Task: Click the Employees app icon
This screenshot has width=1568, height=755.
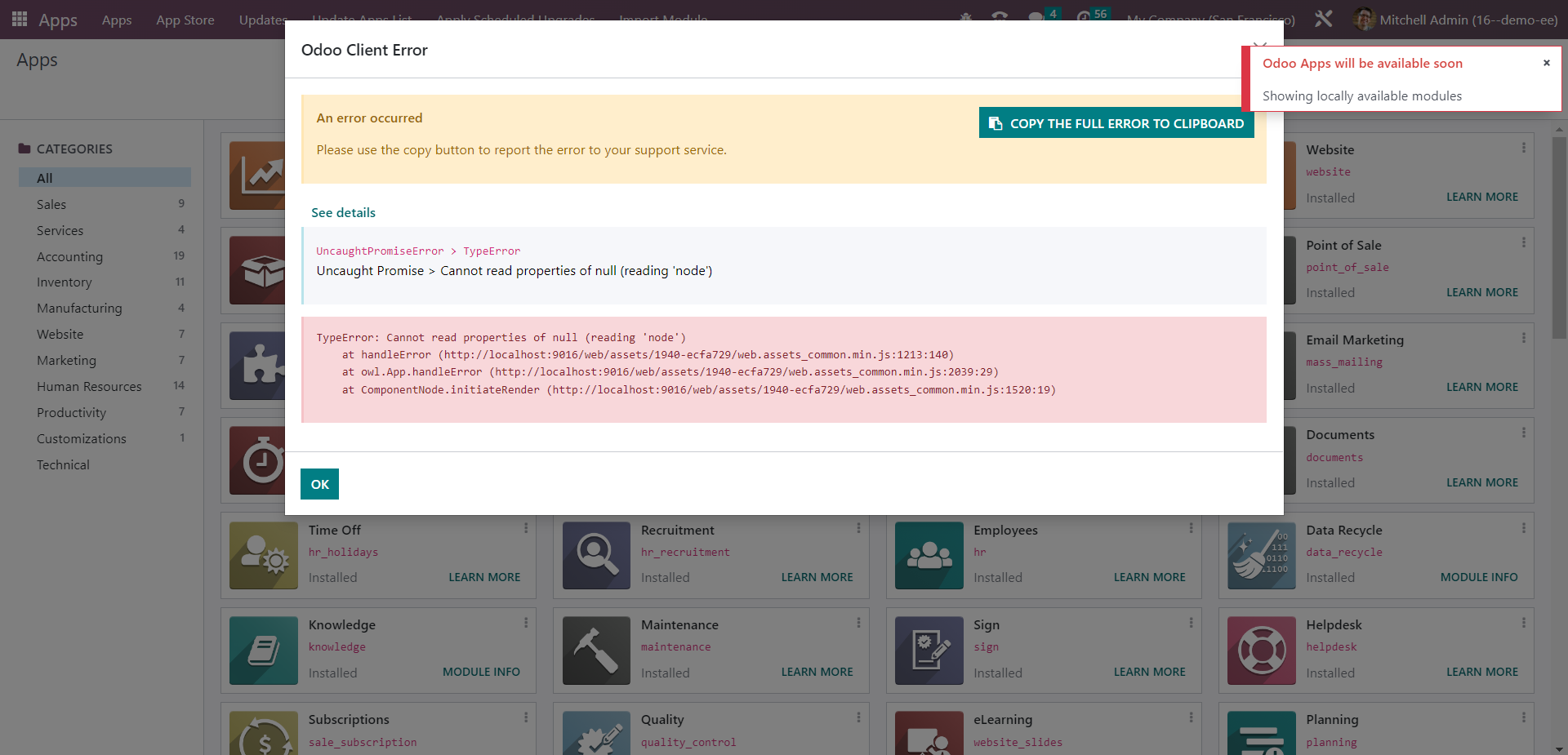Action: coord(929,556)
